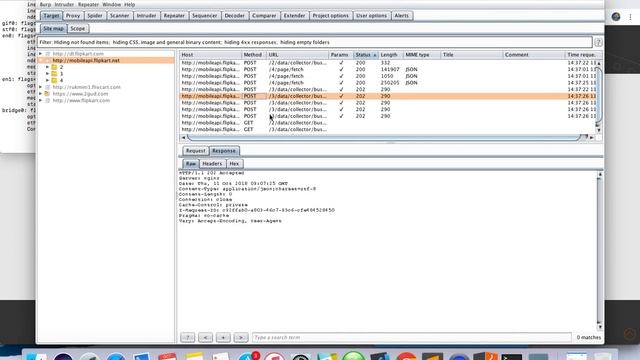View the Alerts tab

pos(402,16)
